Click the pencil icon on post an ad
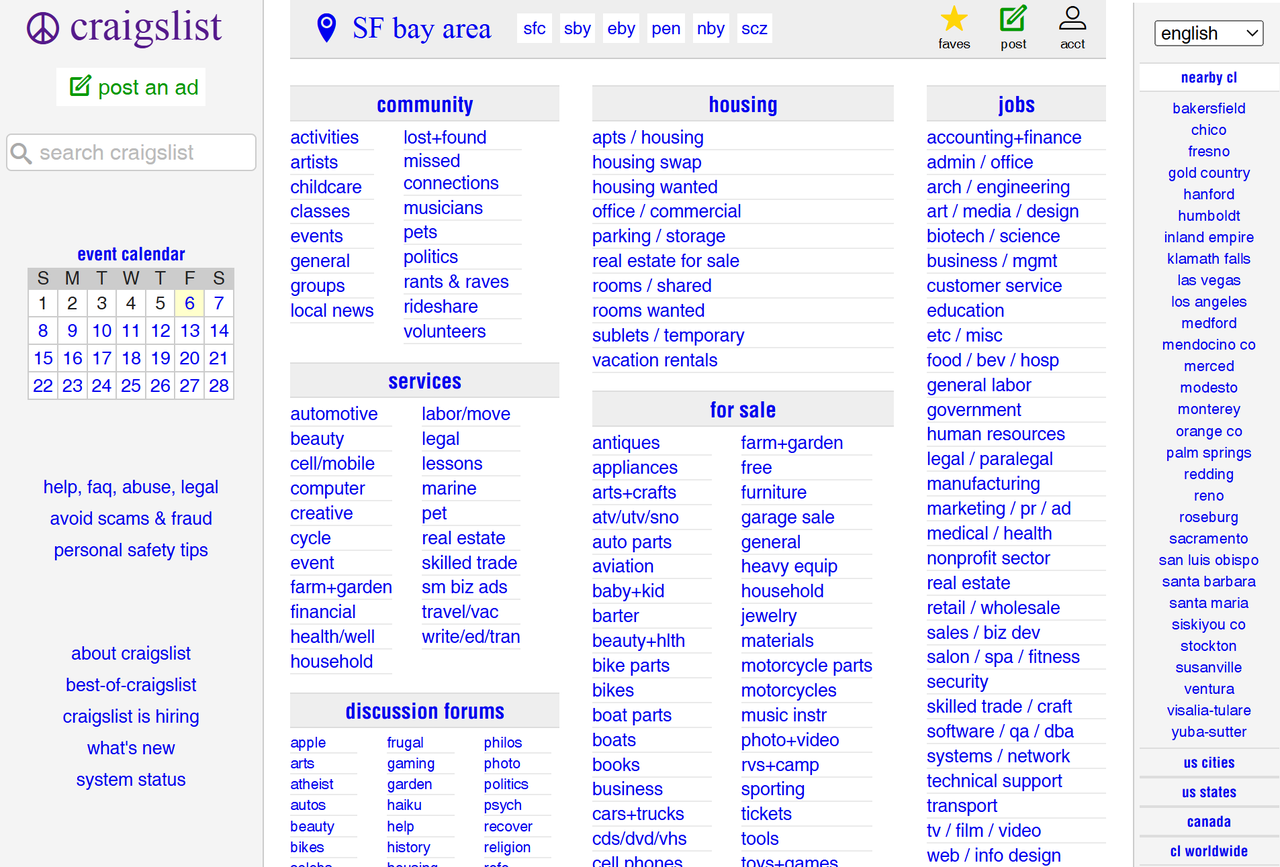Image resolution: width=1280 pixels, height=867 pixels. click(79, 87)
